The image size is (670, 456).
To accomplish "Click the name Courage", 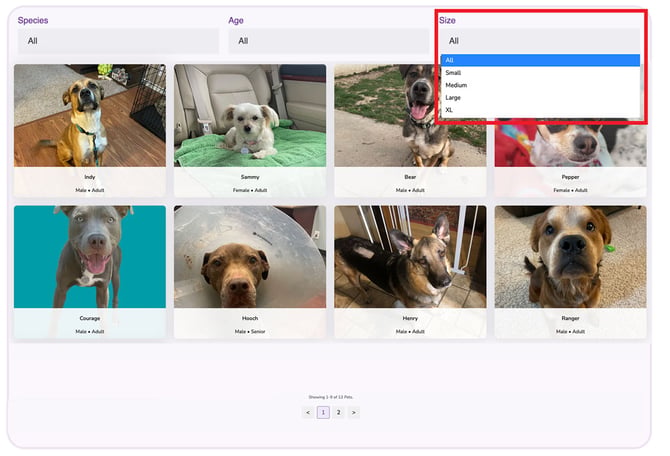I will pyautogui.click(x=90, y=318).
